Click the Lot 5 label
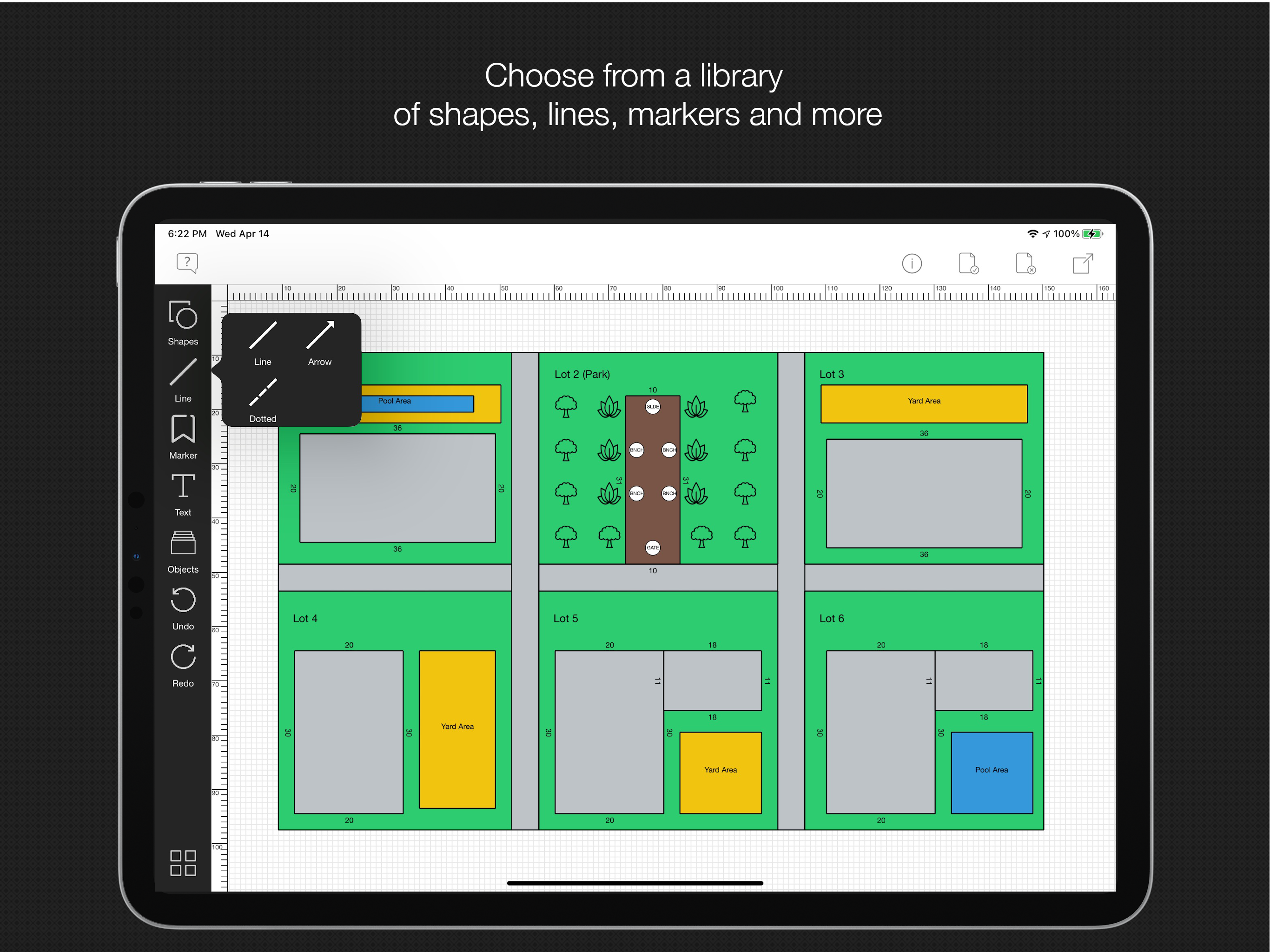Viewport: 1270px width, 952px height. pyautogui.click(x=566, y=618)
